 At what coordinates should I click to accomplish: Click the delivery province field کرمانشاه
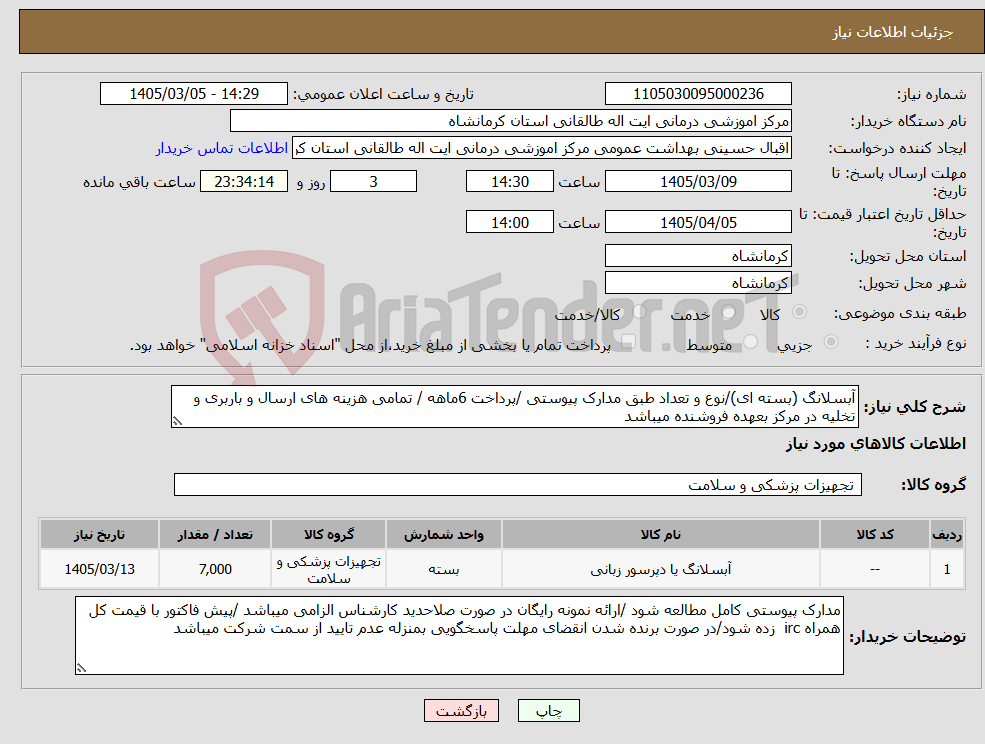[x=698, y=256]
